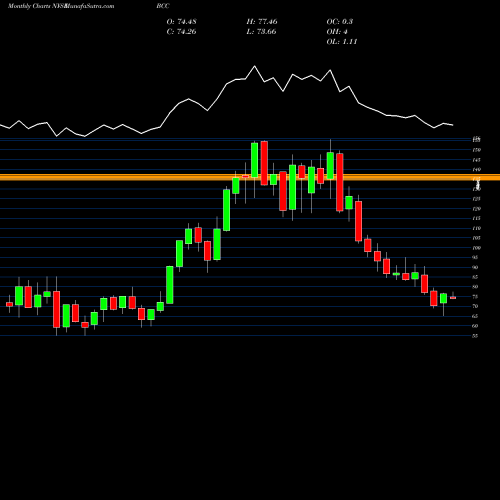Viewport: 500px width, 500px height.
Task: Click the peak of the white indicator line
Action: [x=255, y=66]
